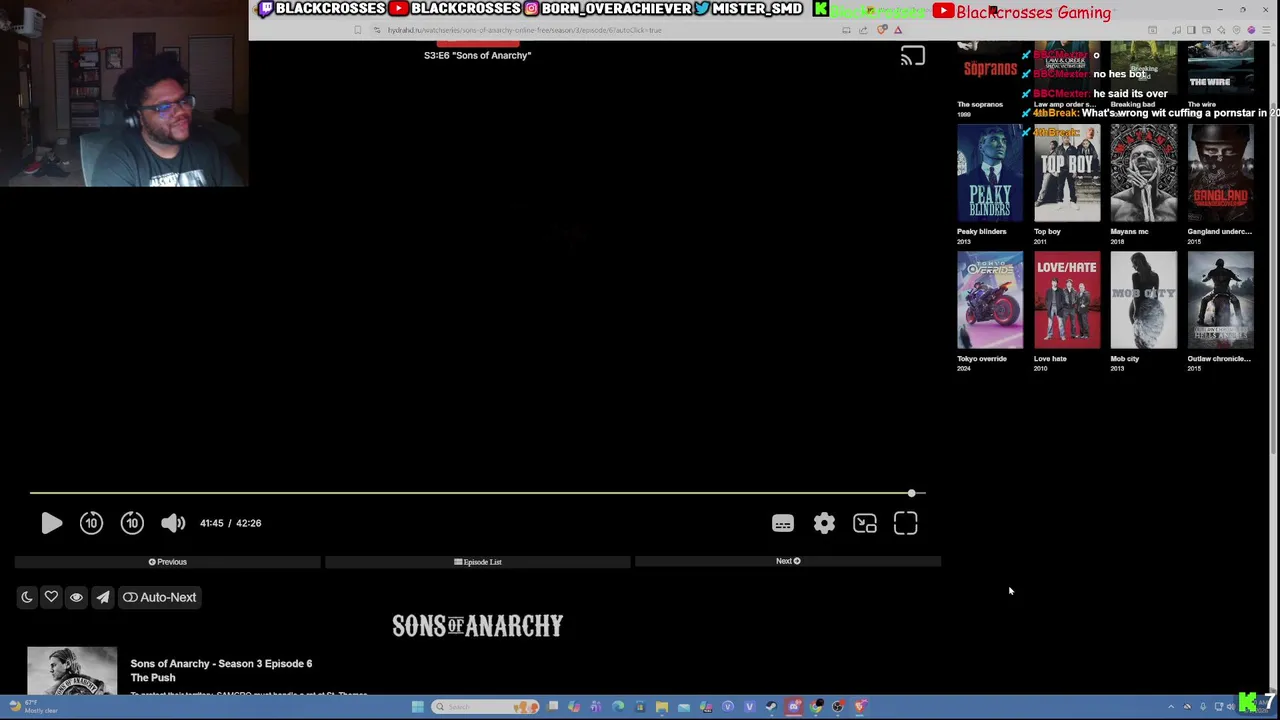
Task: Cast the video with the Cast icon
Action: [912, 56]
